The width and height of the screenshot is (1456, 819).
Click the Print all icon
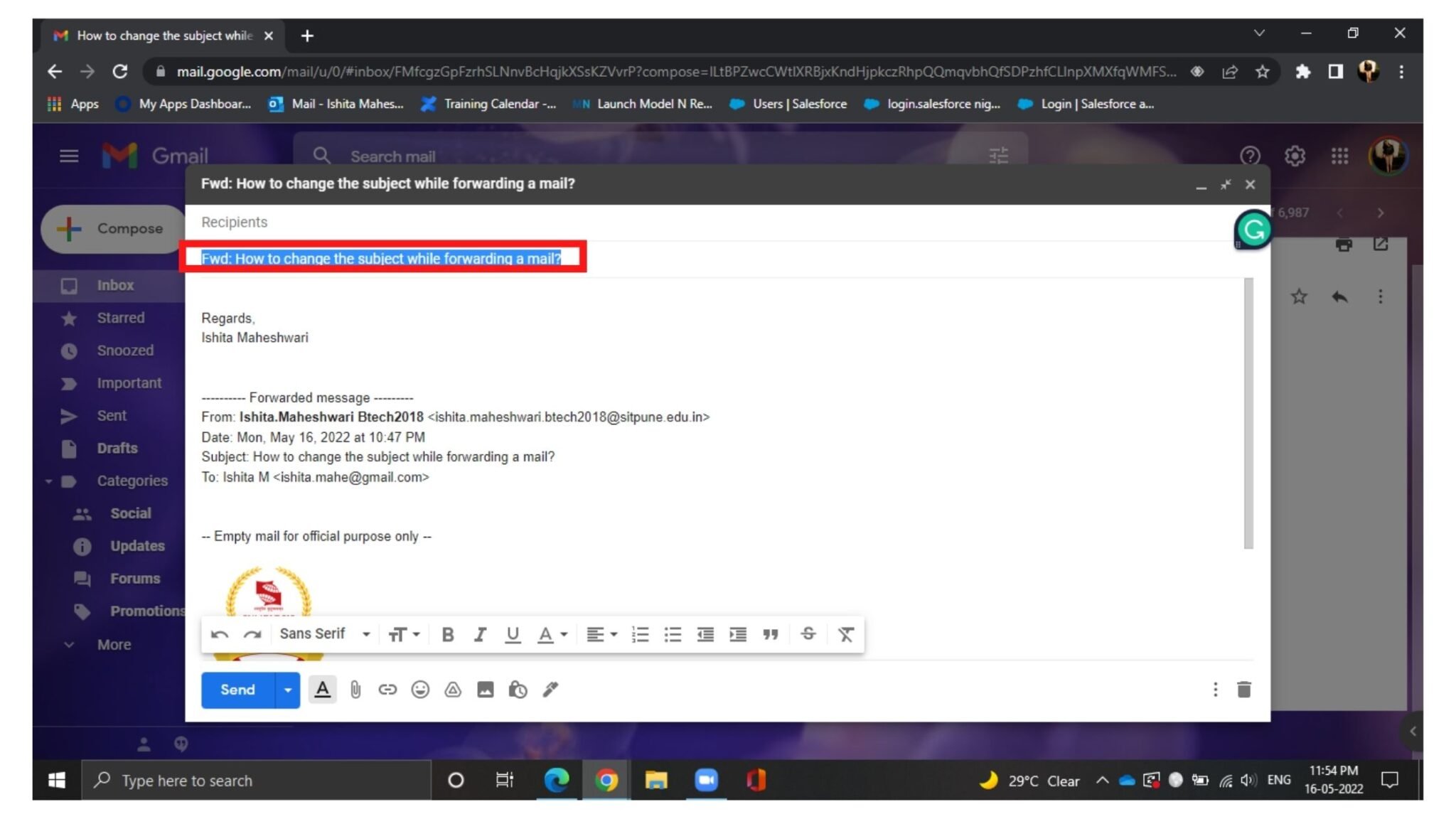coord(1343,245)
